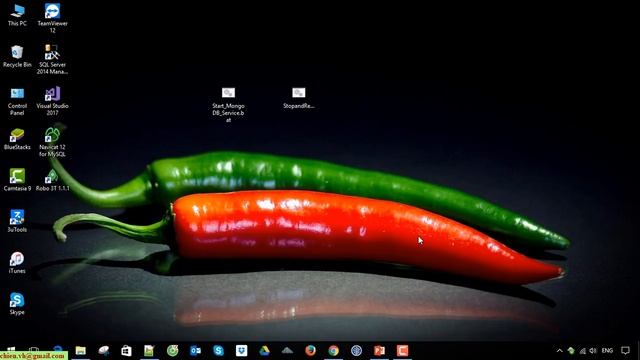Open the Action Center notifications
640x360 pixels.
[x=625, y=350]
